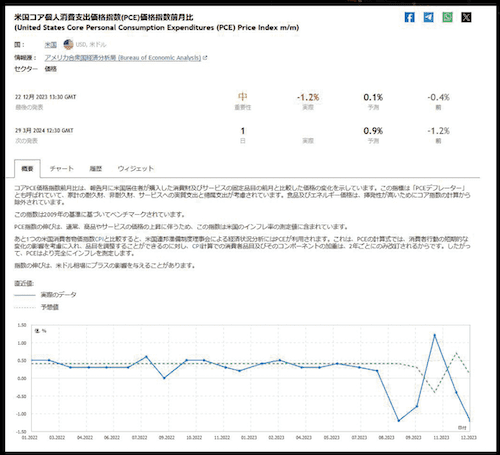Switch to the 履歴 tab
500x455 pixels.
(x=96, y=169)
